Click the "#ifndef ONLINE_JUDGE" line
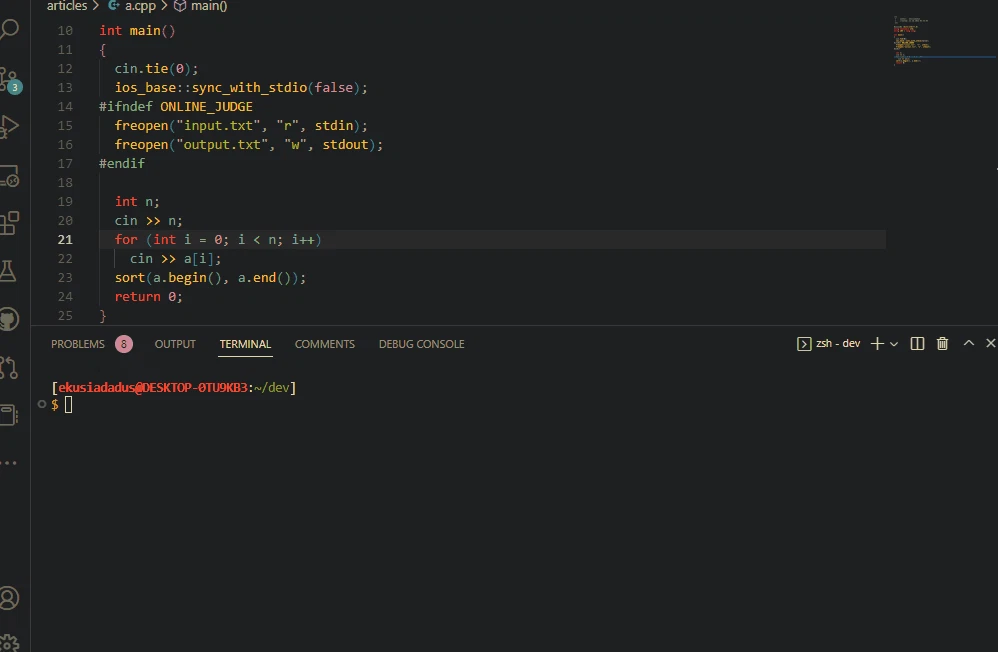 [176, 106]
